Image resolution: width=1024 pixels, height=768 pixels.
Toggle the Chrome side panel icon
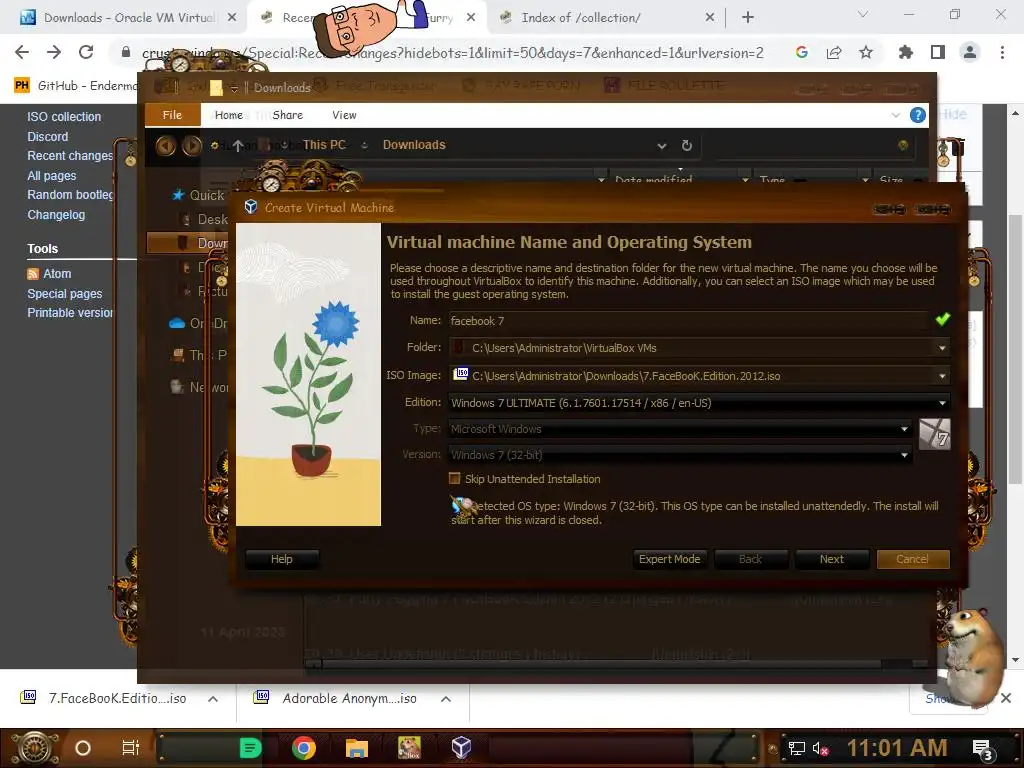pos(938,52)
